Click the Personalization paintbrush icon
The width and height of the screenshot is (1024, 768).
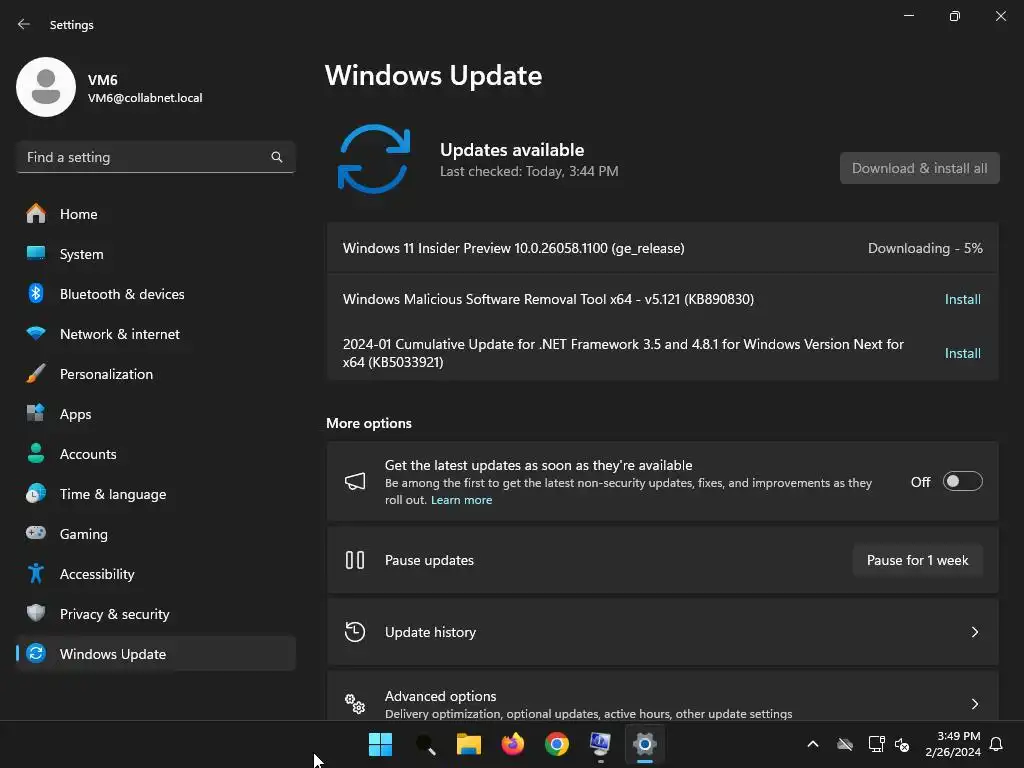(36, 374)
